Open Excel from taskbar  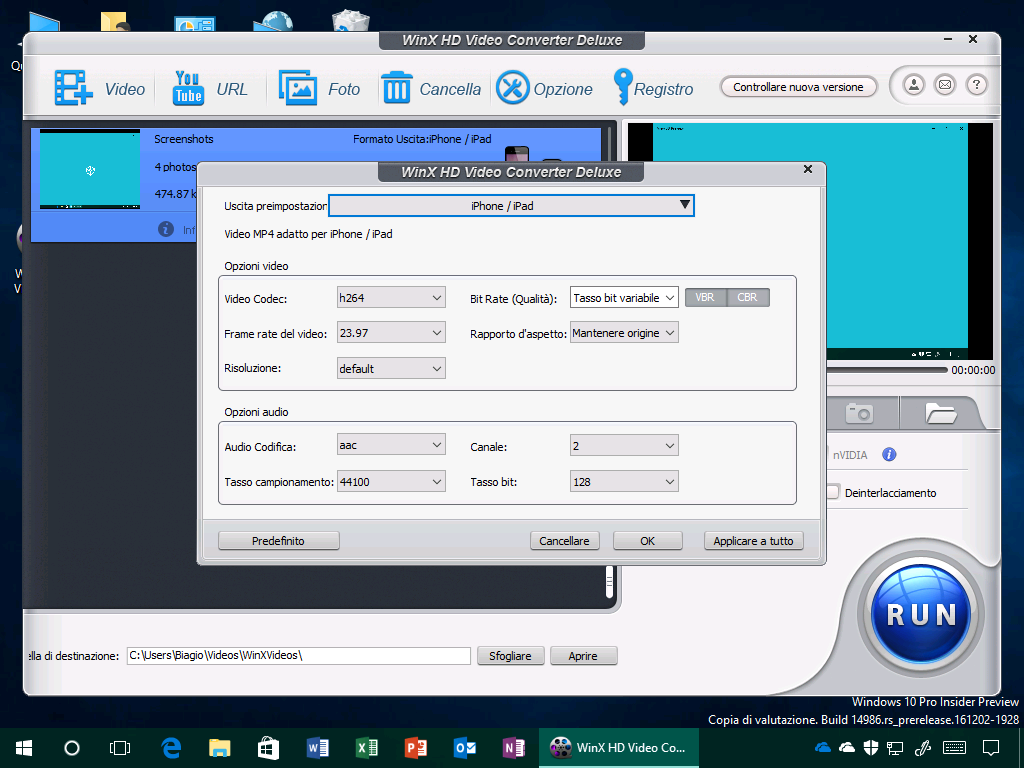[366, 748]
